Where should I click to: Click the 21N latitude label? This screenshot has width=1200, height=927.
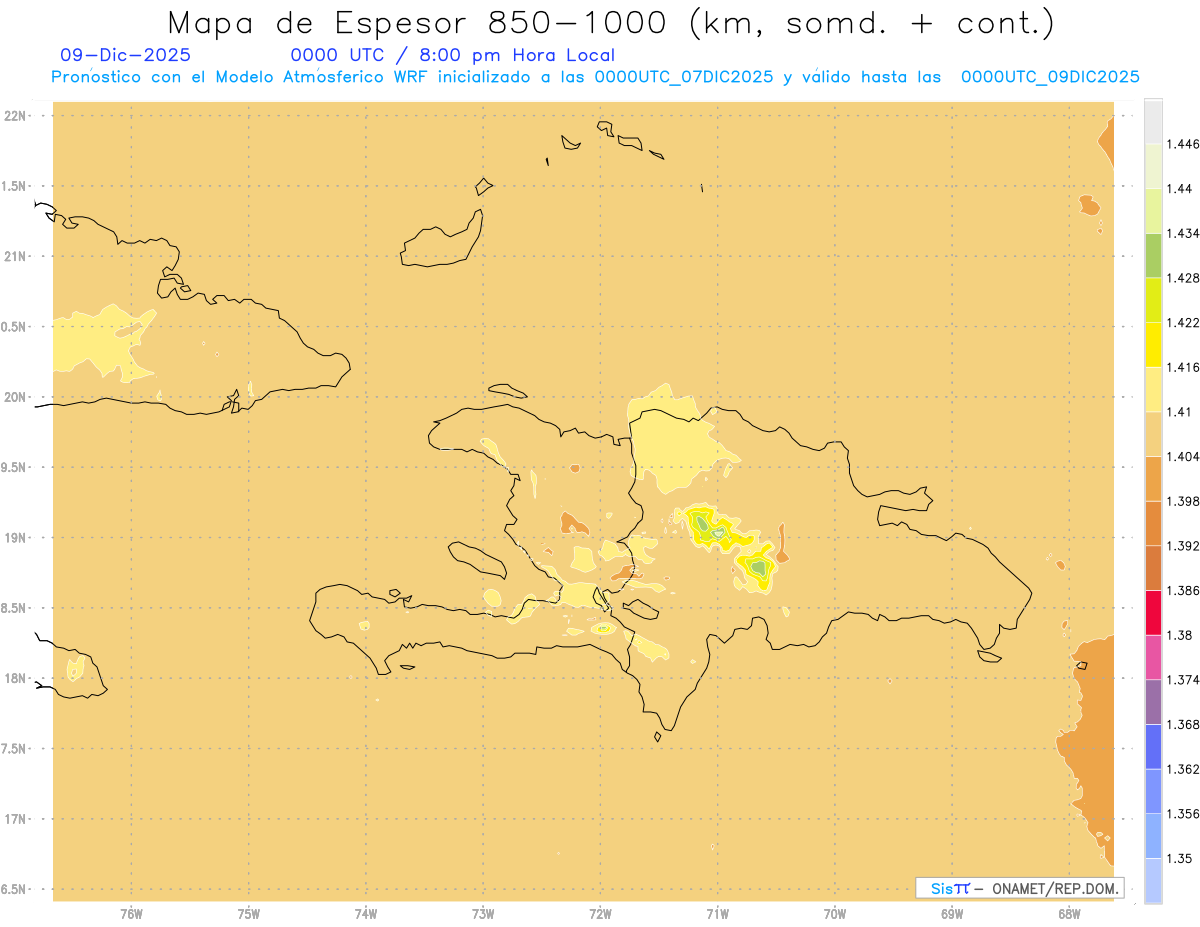(17, 256)
